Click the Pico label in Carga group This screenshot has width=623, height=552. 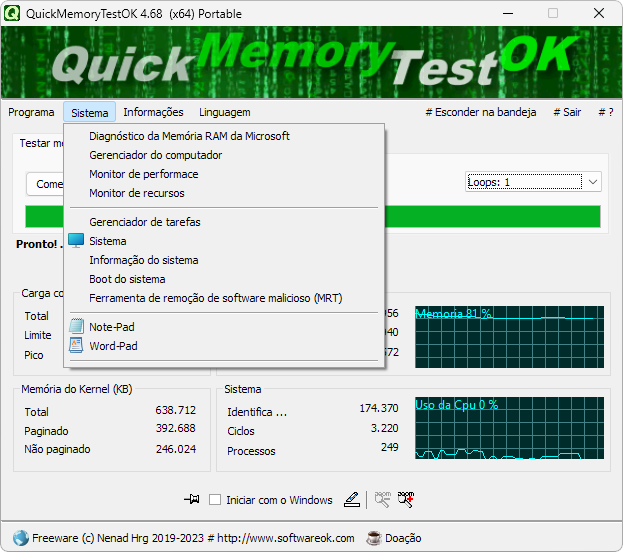pyautogui.click(x=34, y=355)
